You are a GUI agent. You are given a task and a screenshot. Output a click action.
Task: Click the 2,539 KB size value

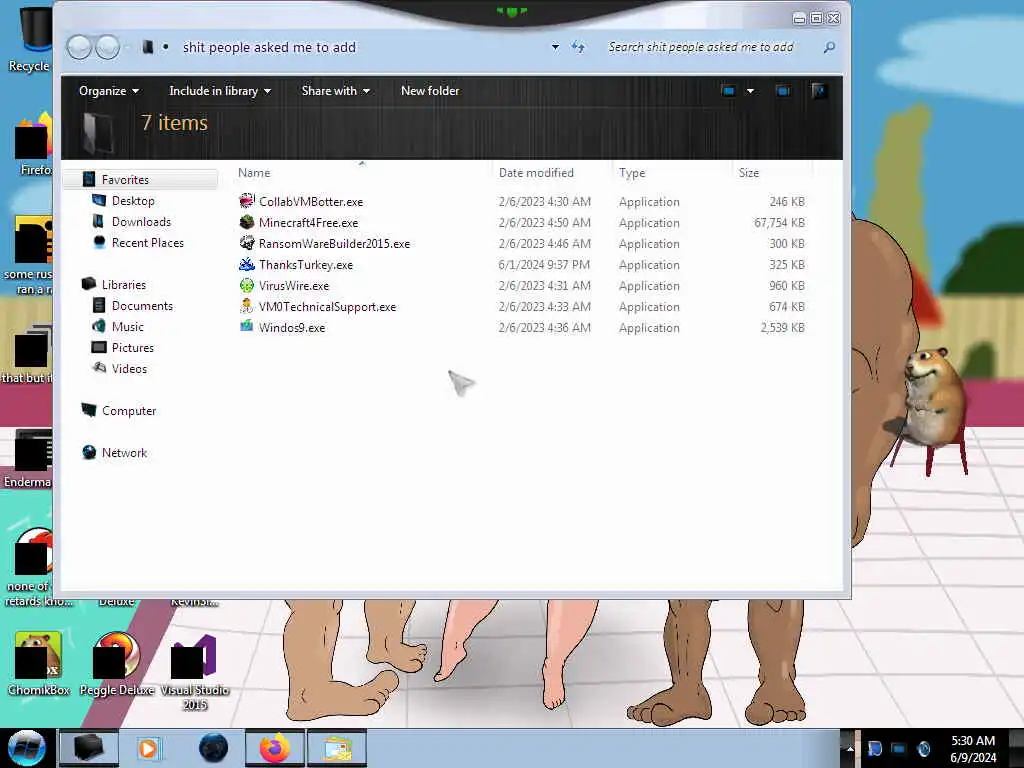point(782,328)
